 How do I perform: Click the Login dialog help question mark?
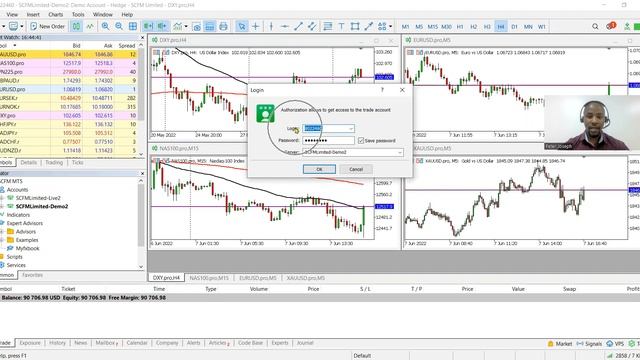point(382,90)
